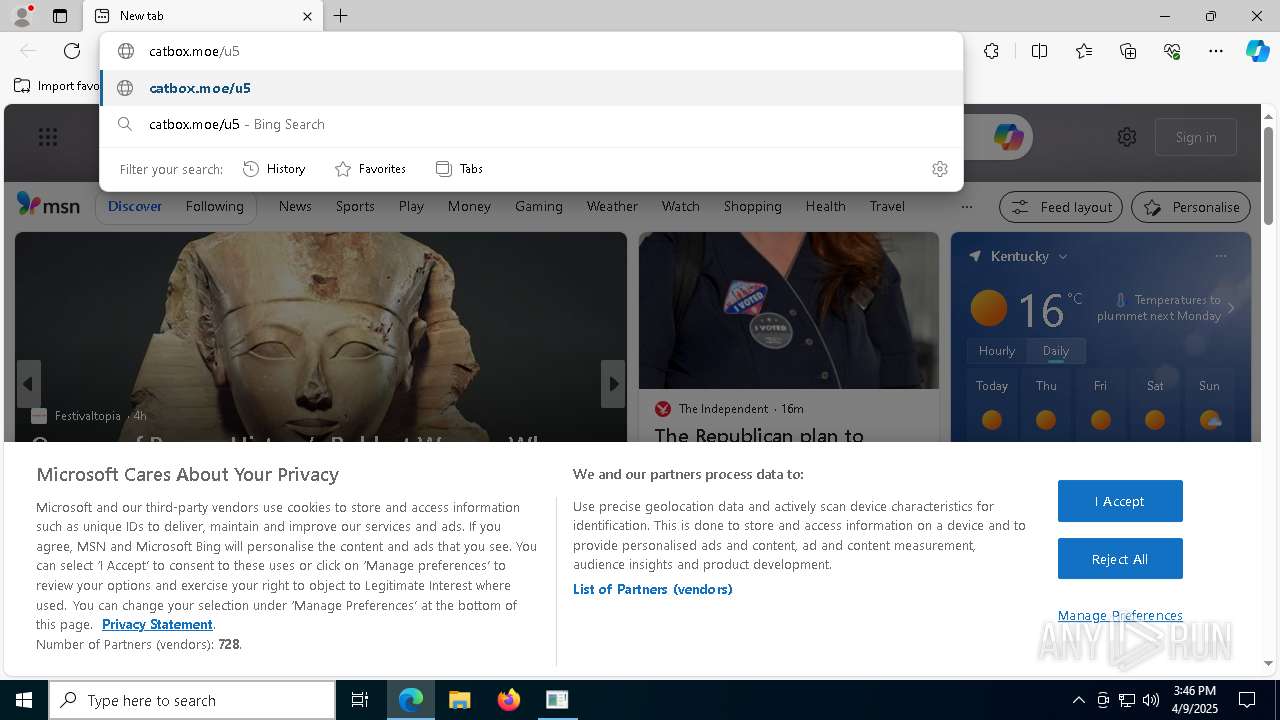Close the New tab
This screenshot has width=1280, height=720.
tap(307, 16)
